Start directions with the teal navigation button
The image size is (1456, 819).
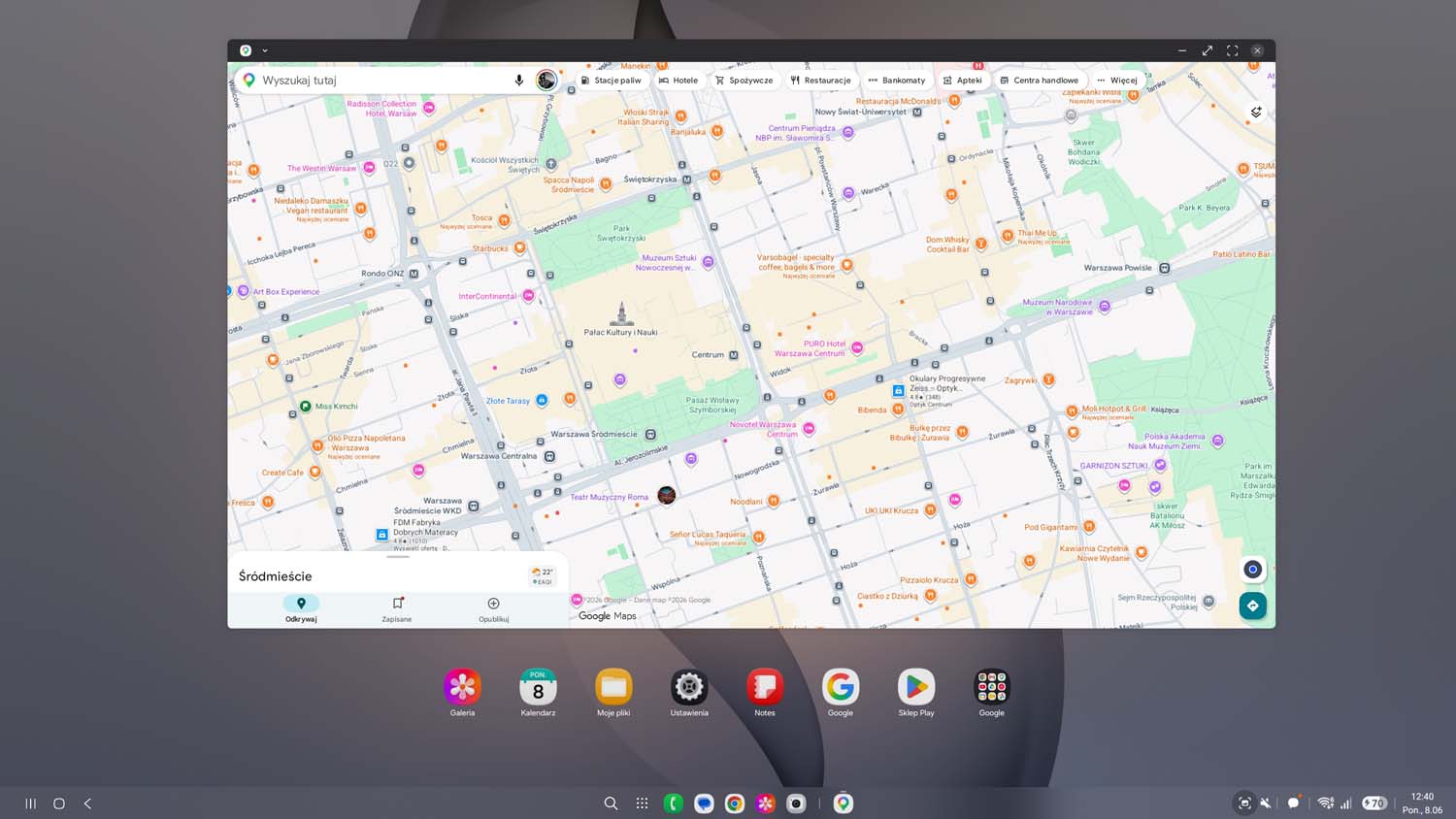pyautogui.click(x=1252, y=606)
